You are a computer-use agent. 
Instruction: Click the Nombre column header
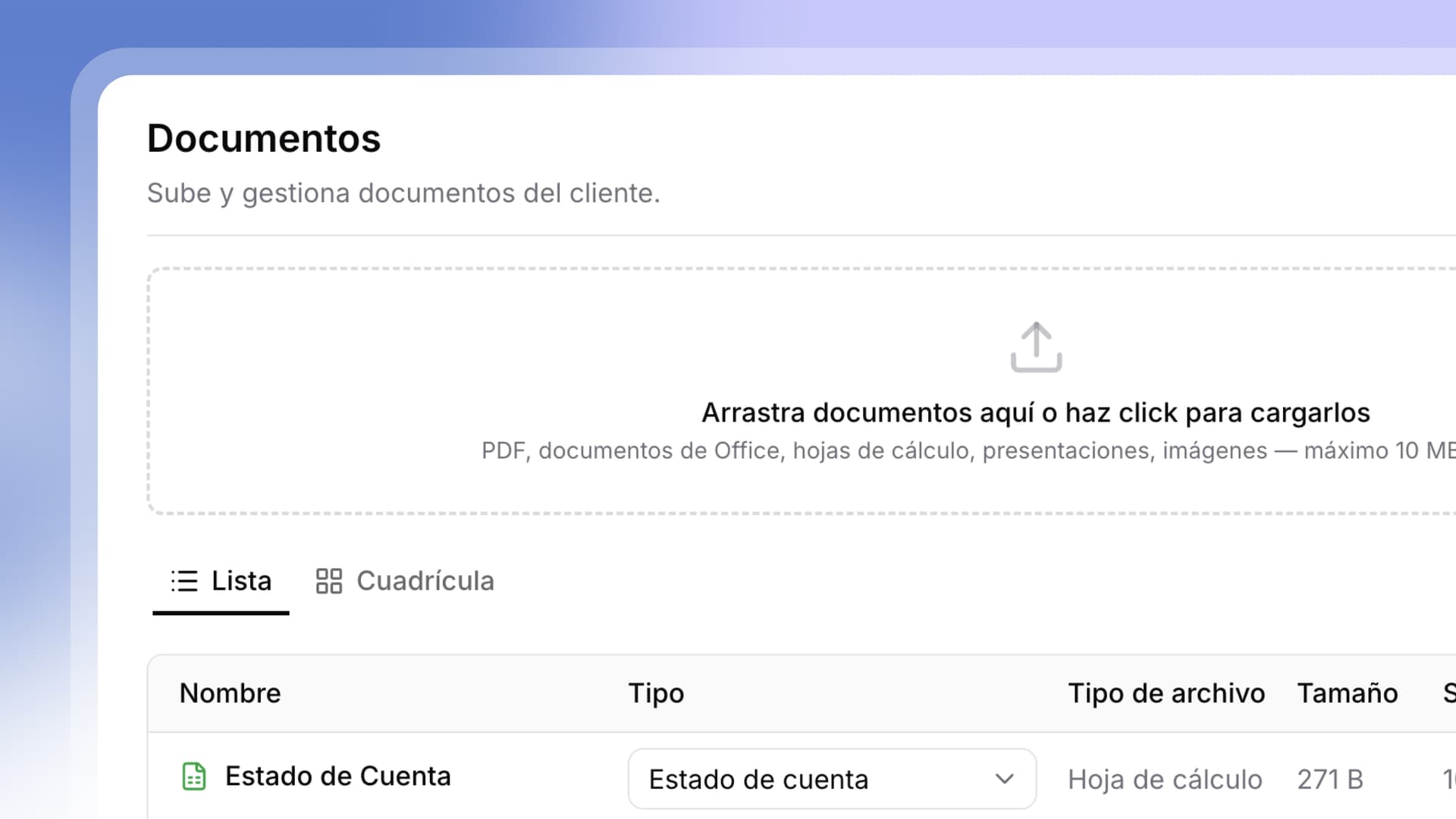click(x=230, y=693)
